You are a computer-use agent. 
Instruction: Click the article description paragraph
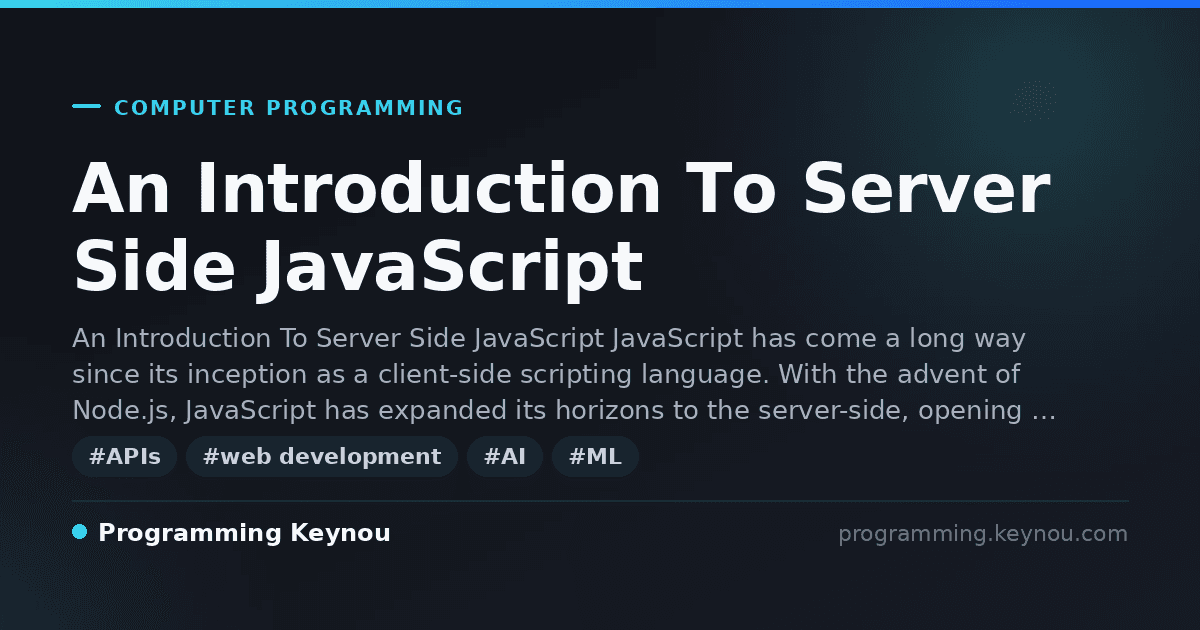coord(565,375)
